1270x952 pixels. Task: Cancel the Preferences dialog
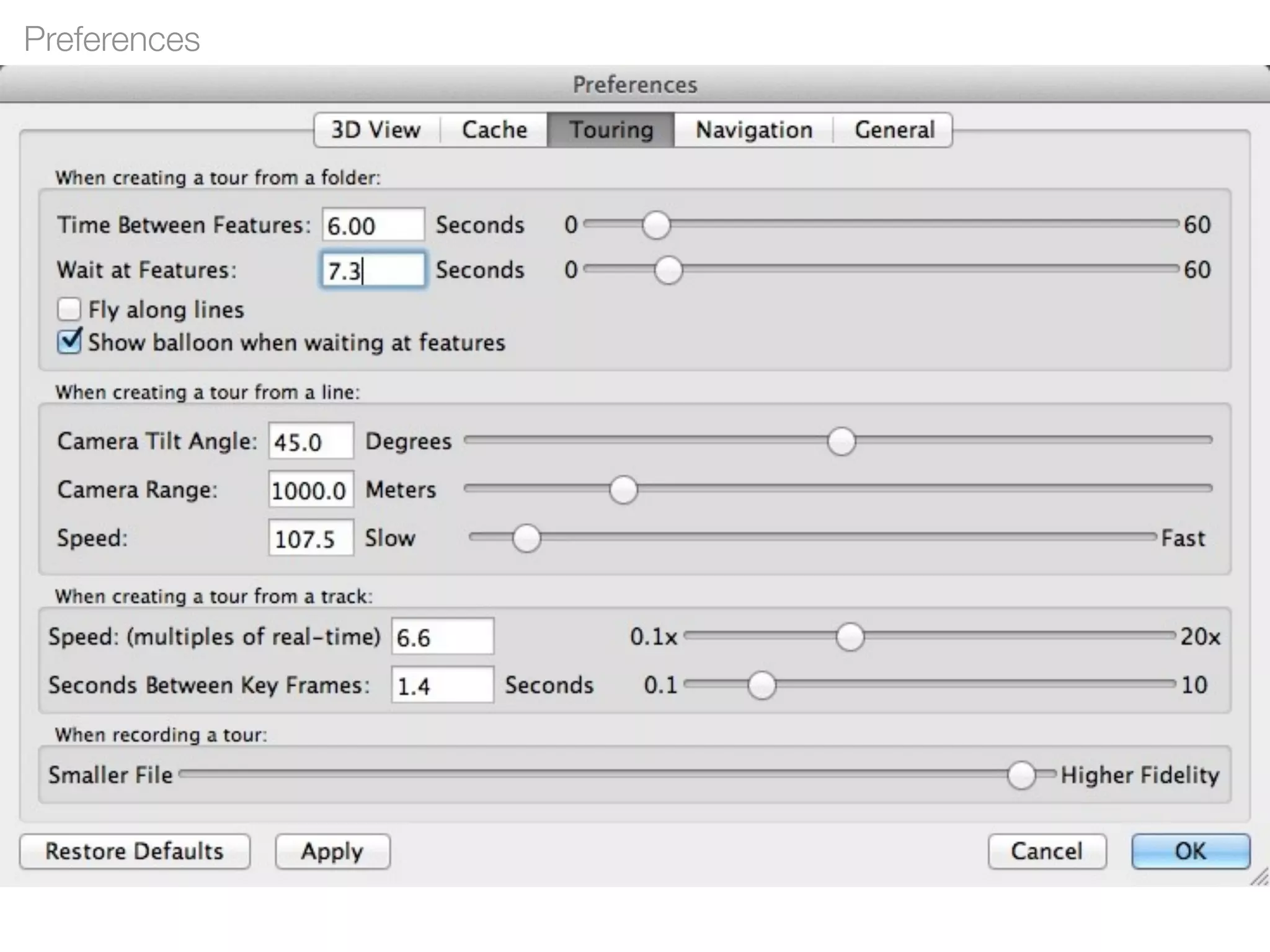[1046, 852]
